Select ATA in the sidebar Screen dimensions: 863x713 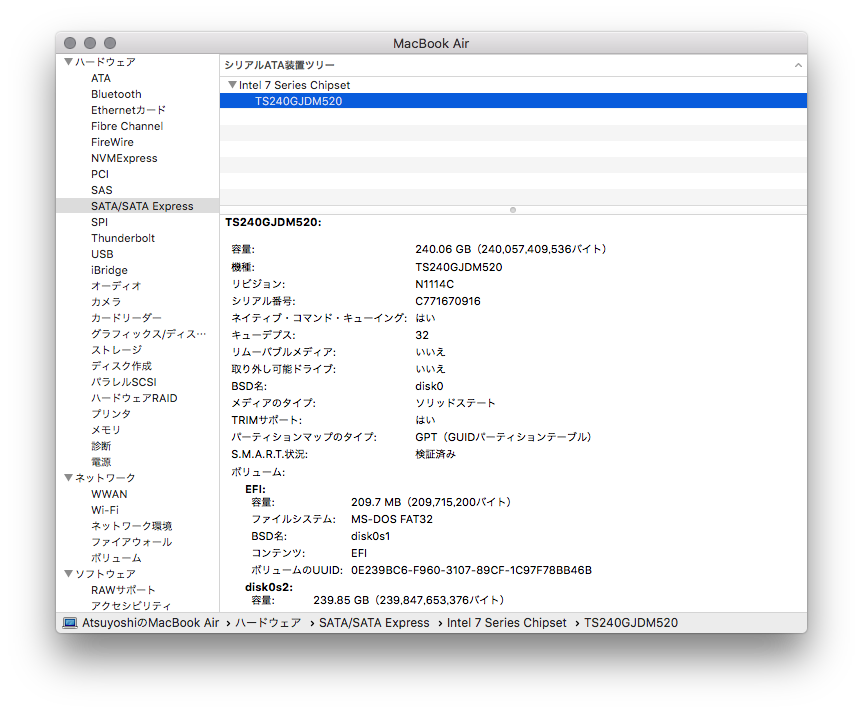(x=101, y=78)
